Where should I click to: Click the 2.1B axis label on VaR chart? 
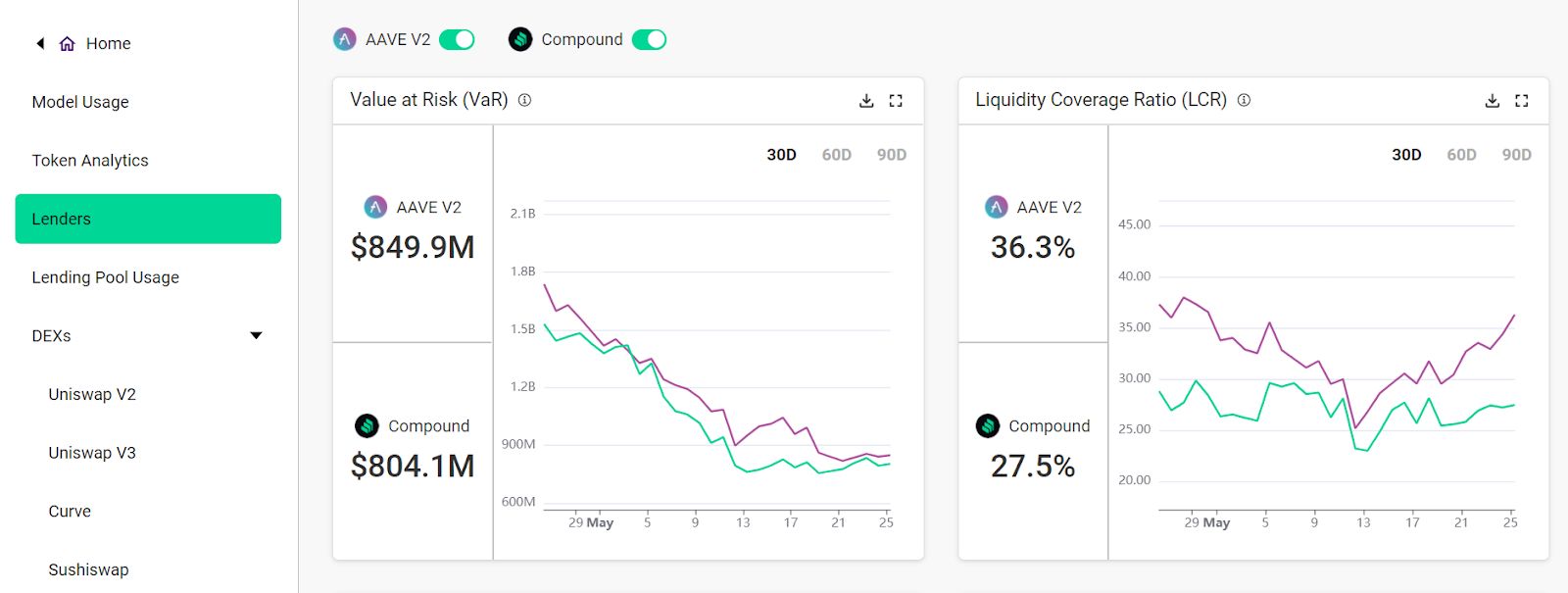click(x=522, y=214)
